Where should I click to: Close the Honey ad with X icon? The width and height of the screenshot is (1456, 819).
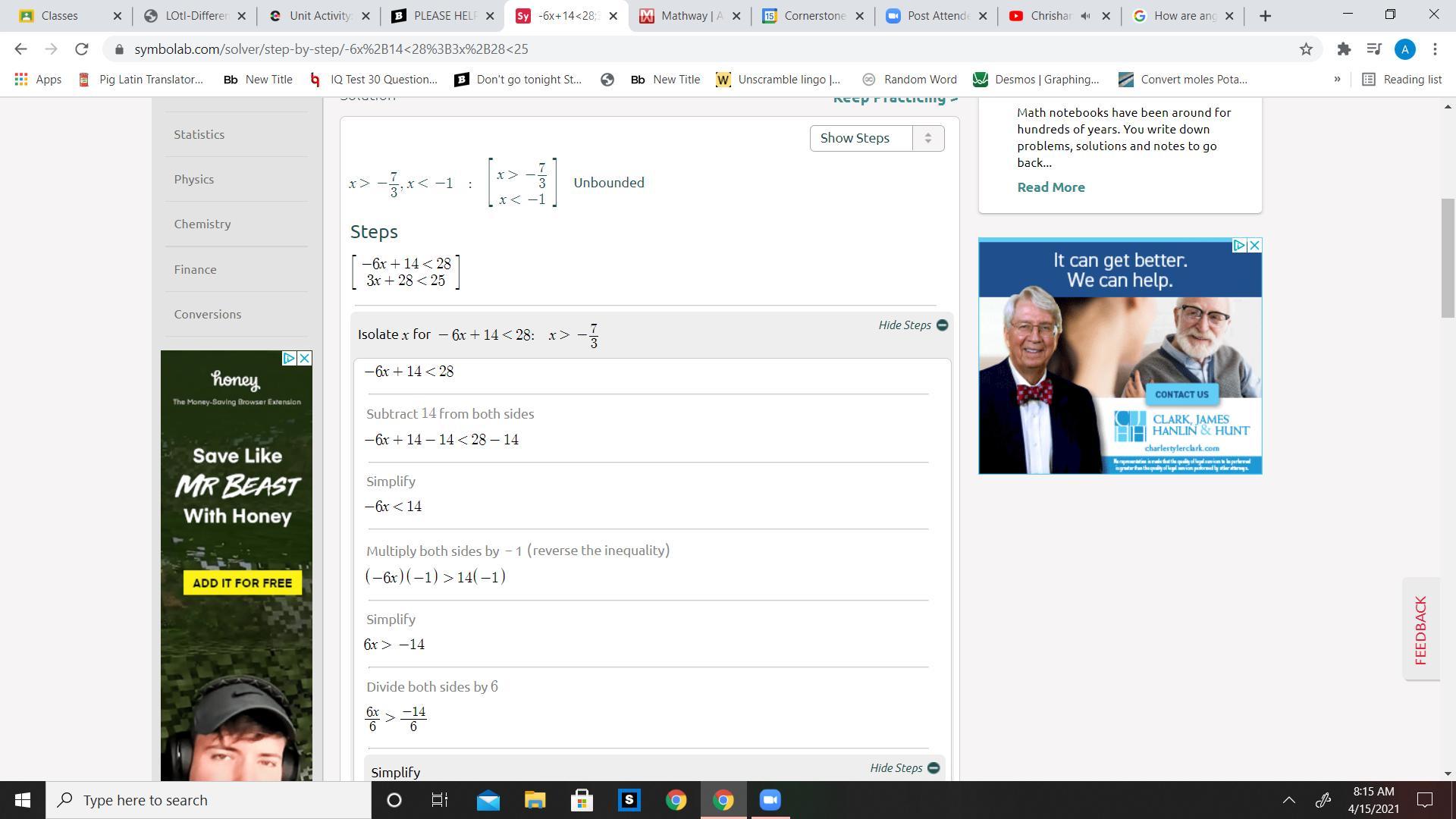tap(304, 358)
